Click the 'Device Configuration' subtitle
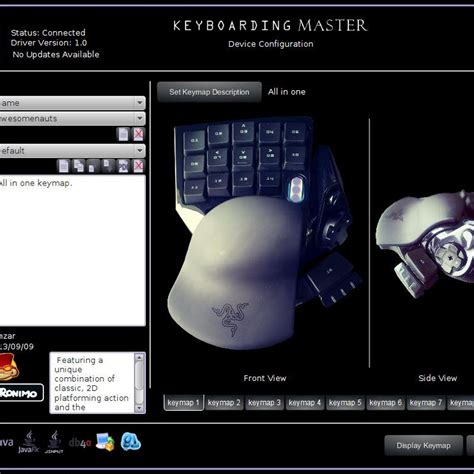The image size is (474, 474). coord(271,44)
